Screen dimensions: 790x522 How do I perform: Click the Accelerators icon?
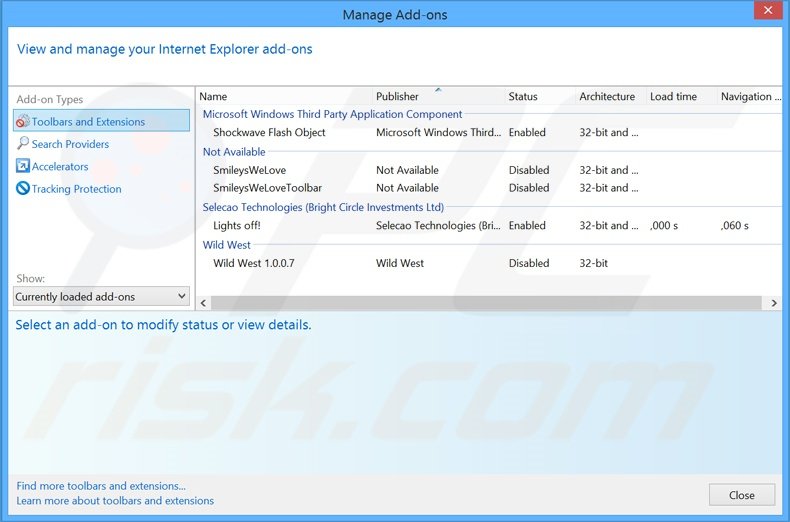[23, 166]
